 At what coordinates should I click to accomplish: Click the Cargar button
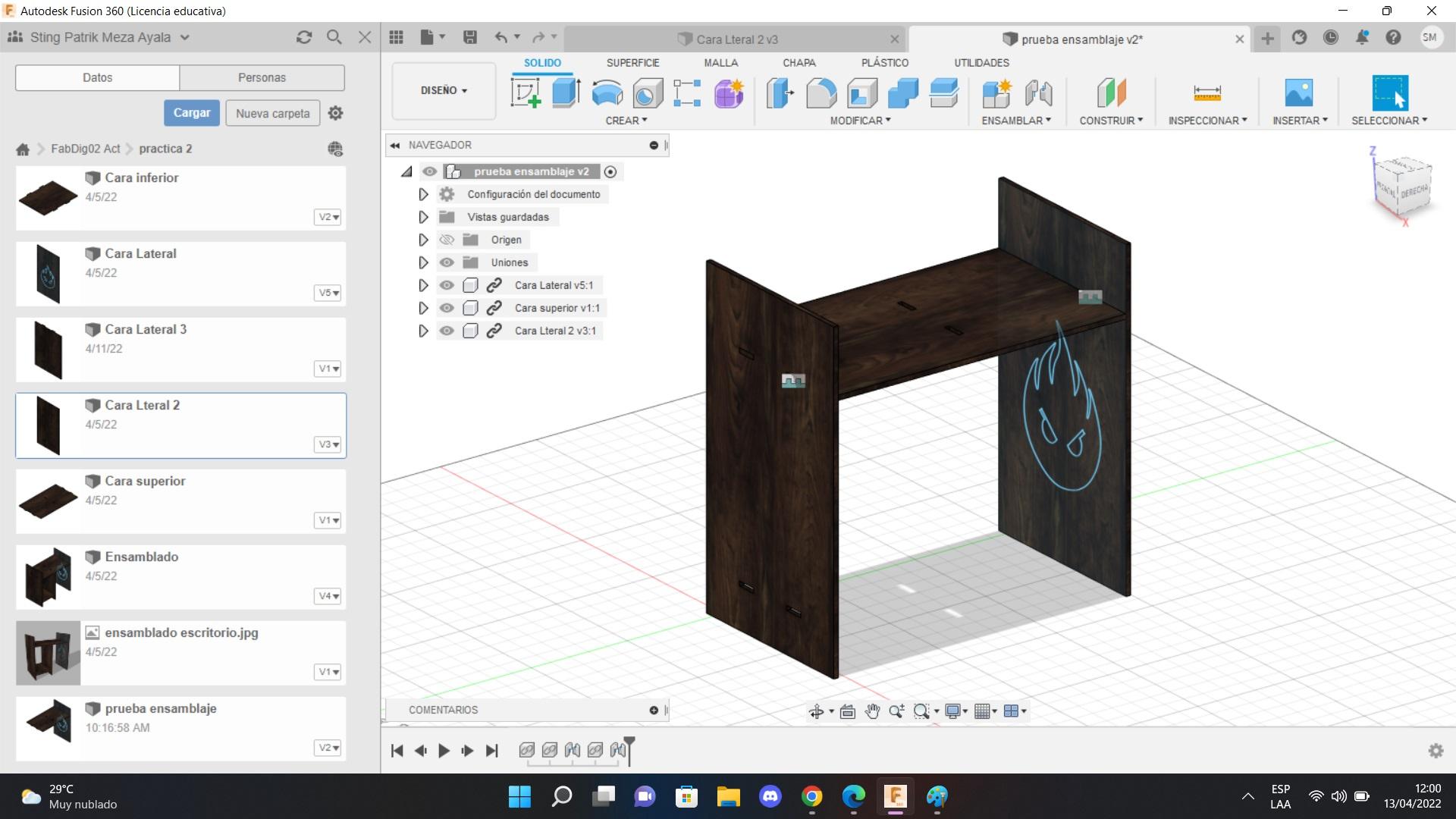point(192,113)
